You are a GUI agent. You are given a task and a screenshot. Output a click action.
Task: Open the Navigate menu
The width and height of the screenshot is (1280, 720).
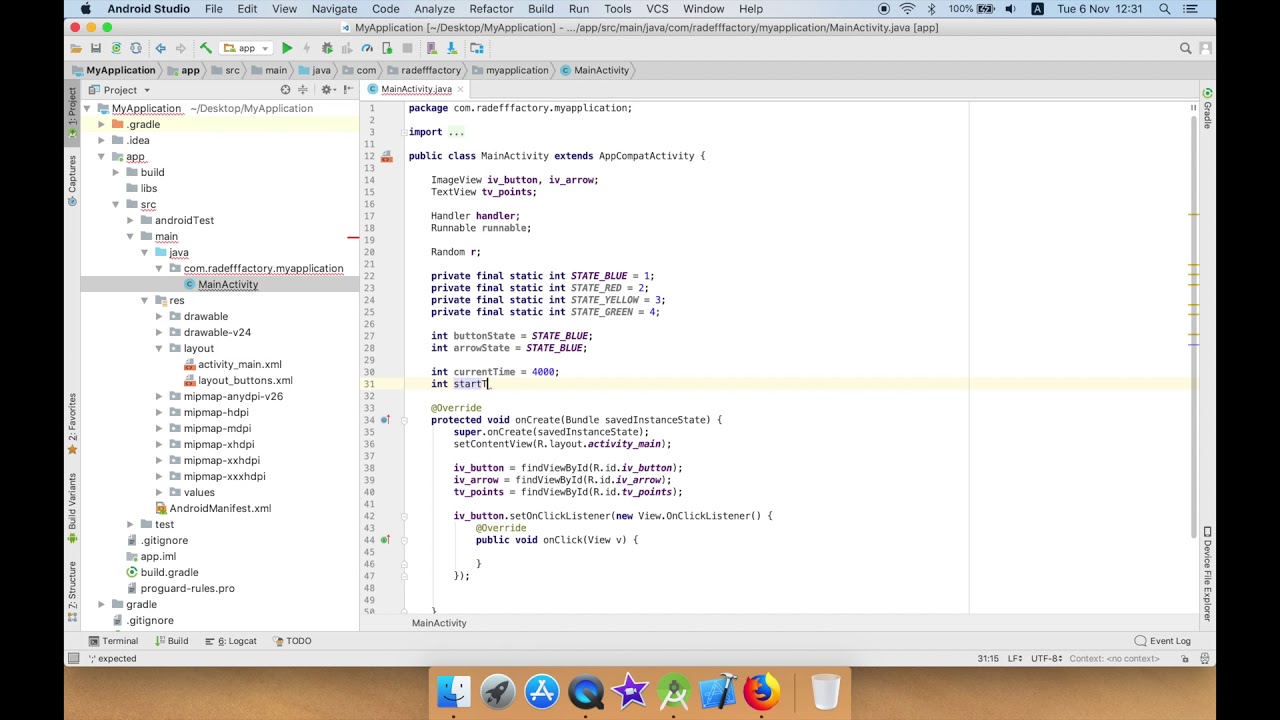(334, 9)
